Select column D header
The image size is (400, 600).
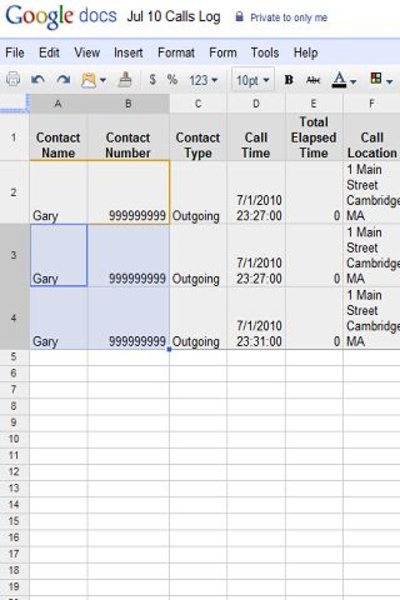coord(256,104)
